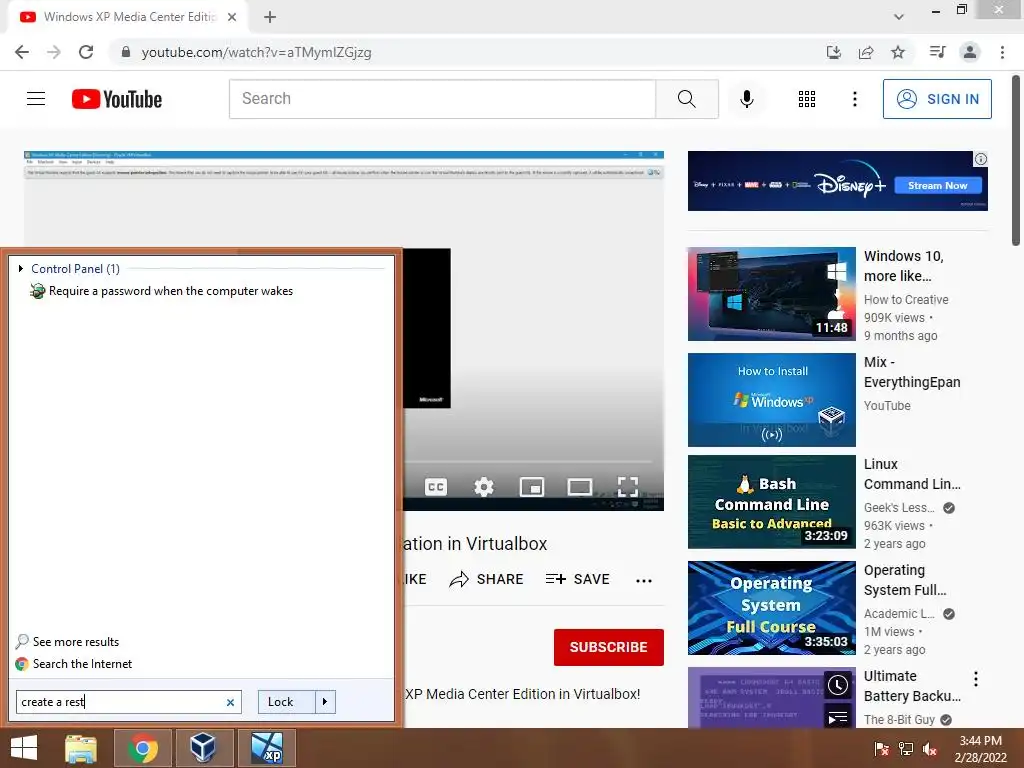Click the Windows Start button
This screenshot has width=1024, height=768.
tap(25, 748)
